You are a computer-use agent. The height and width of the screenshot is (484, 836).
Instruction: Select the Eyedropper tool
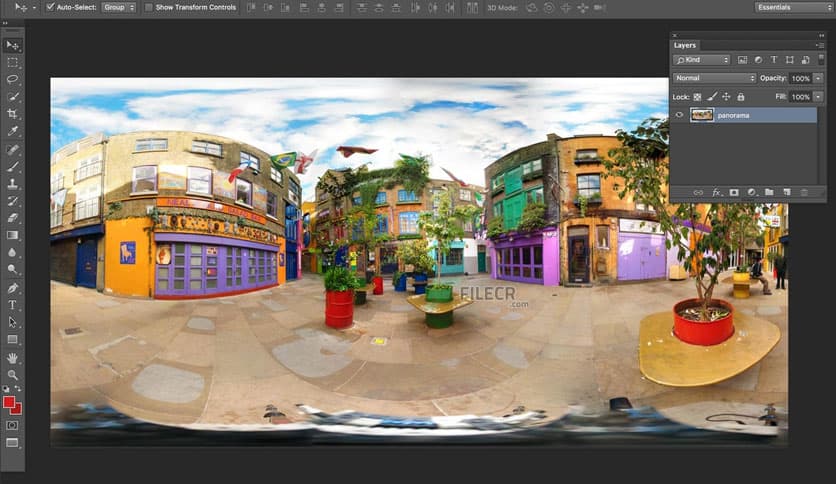(13, 131)
